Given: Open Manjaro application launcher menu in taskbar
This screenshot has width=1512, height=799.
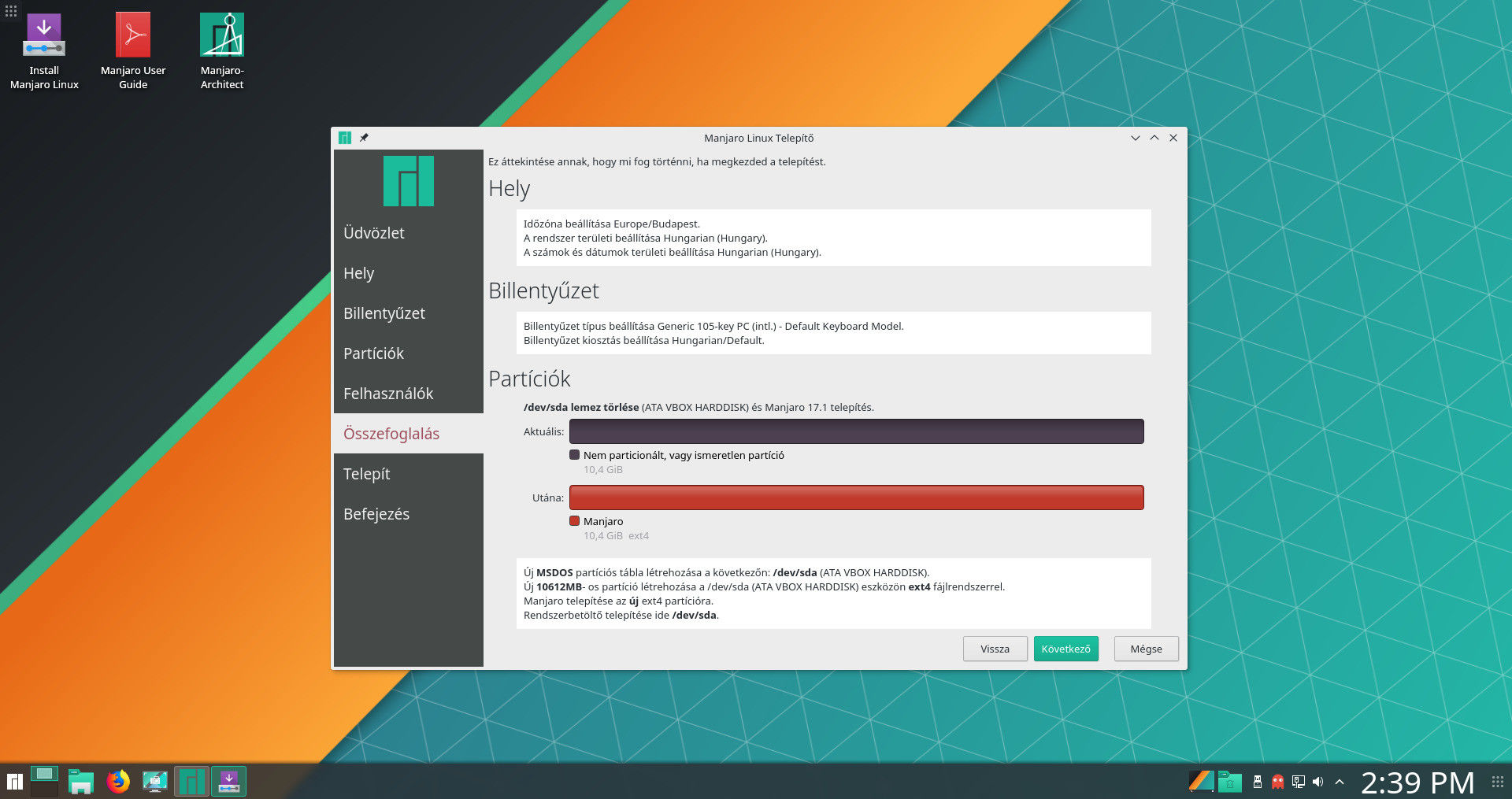Looking at the screenshot, I should 14,782.
